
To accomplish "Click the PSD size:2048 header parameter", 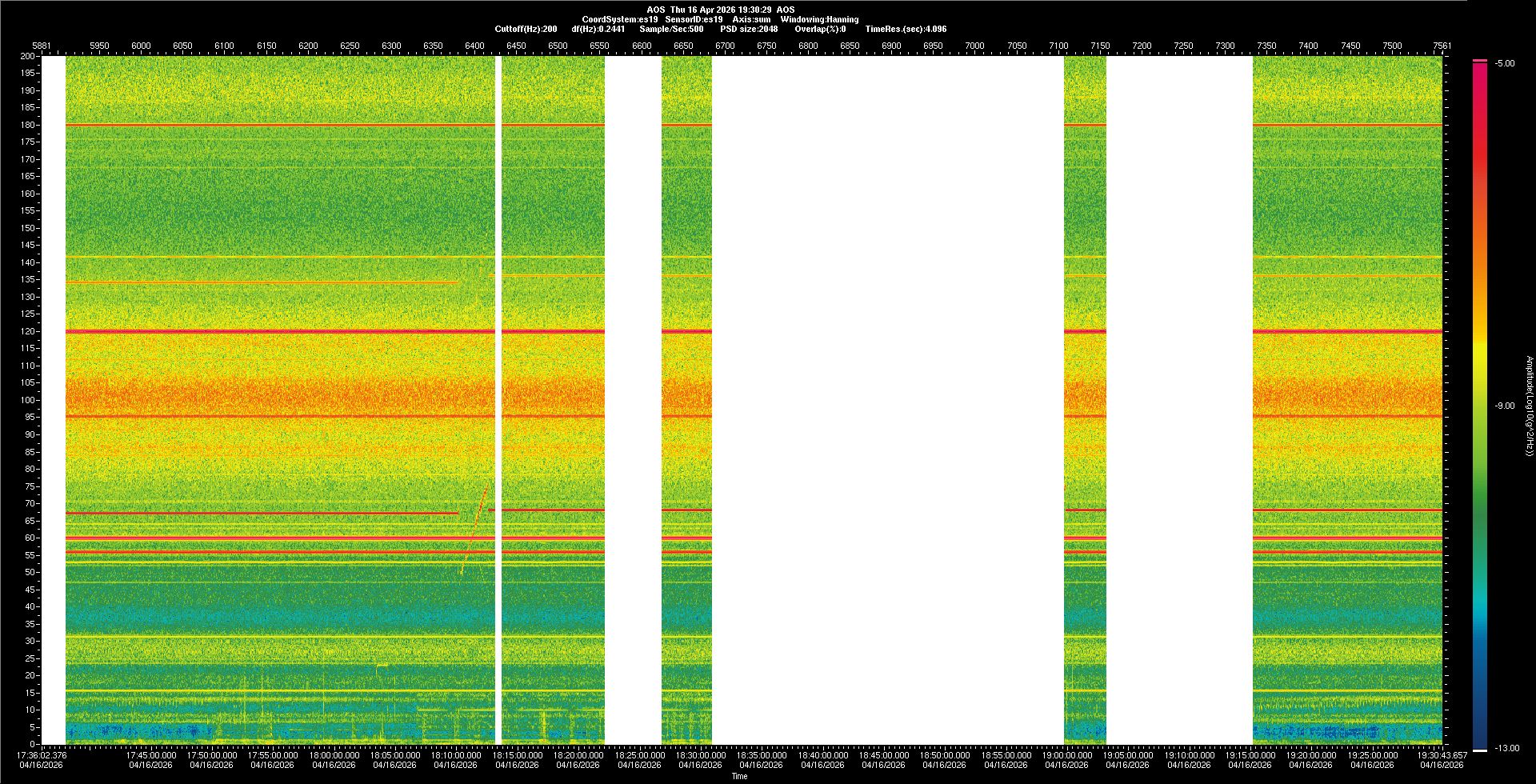I will 749,29.
